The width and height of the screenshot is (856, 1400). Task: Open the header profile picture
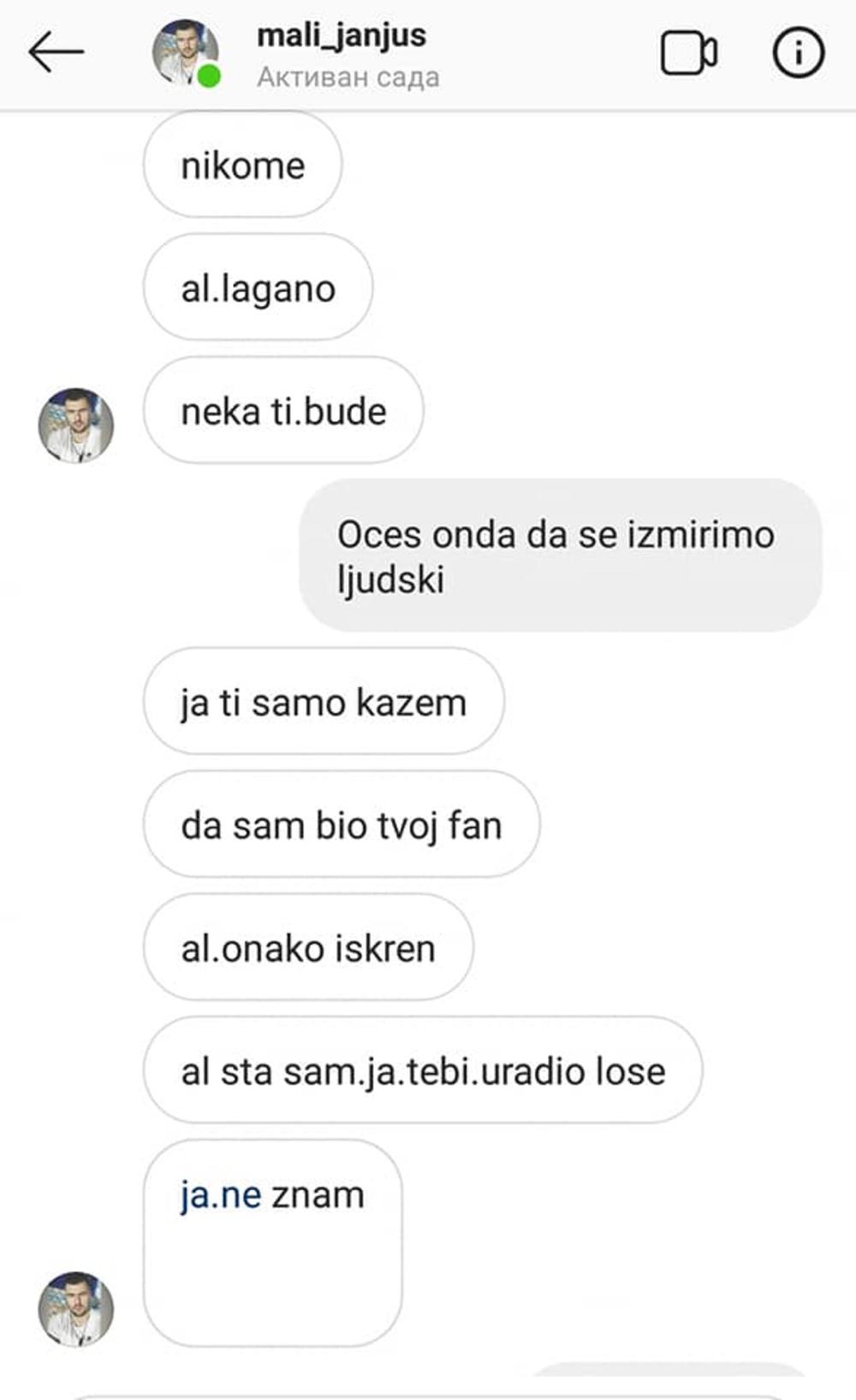click(185, 52)
